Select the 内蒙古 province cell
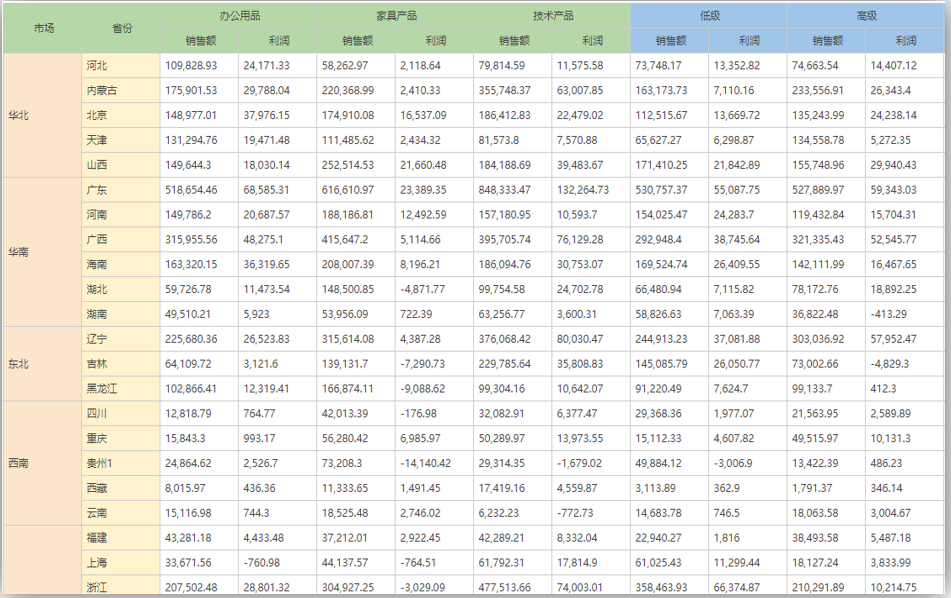Viewport: 951px width, 598px height. [x=101, y=90]
